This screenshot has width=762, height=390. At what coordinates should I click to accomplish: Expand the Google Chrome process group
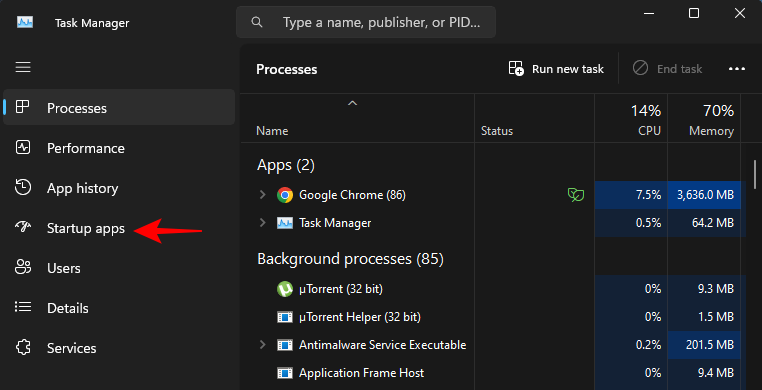coord(262,195)
